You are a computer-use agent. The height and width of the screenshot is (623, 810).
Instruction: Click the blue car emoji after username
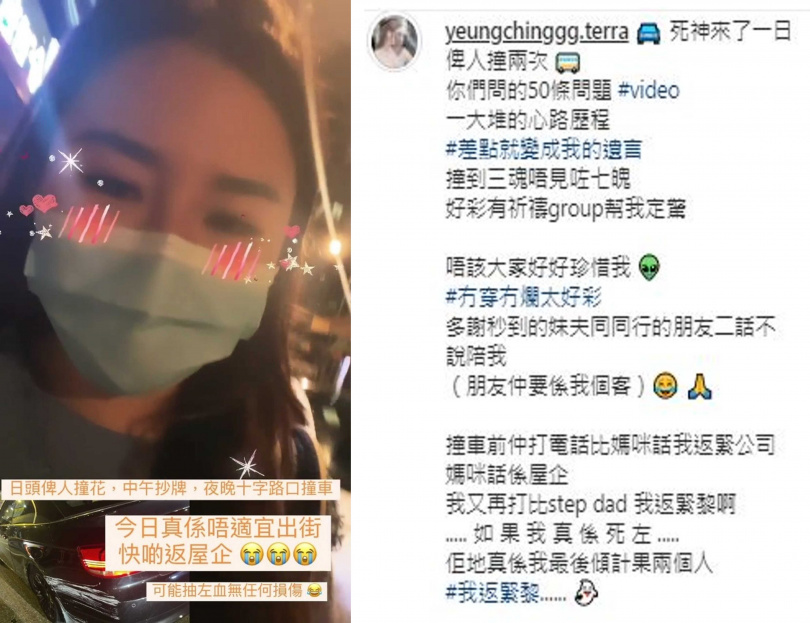tap(648, 33)
